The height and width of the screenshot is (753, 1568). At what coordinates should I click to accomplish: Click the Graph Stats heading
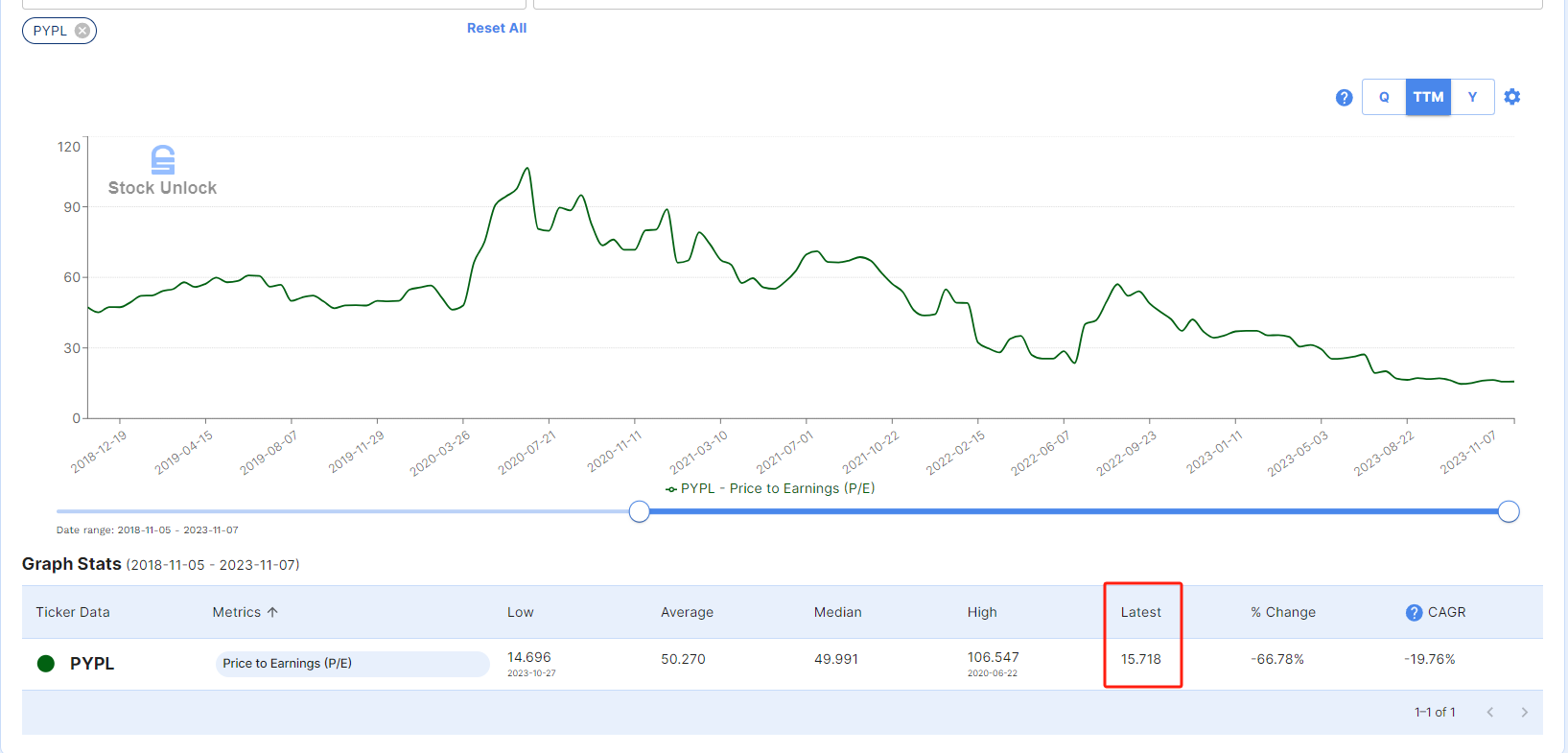coord(72,564)
